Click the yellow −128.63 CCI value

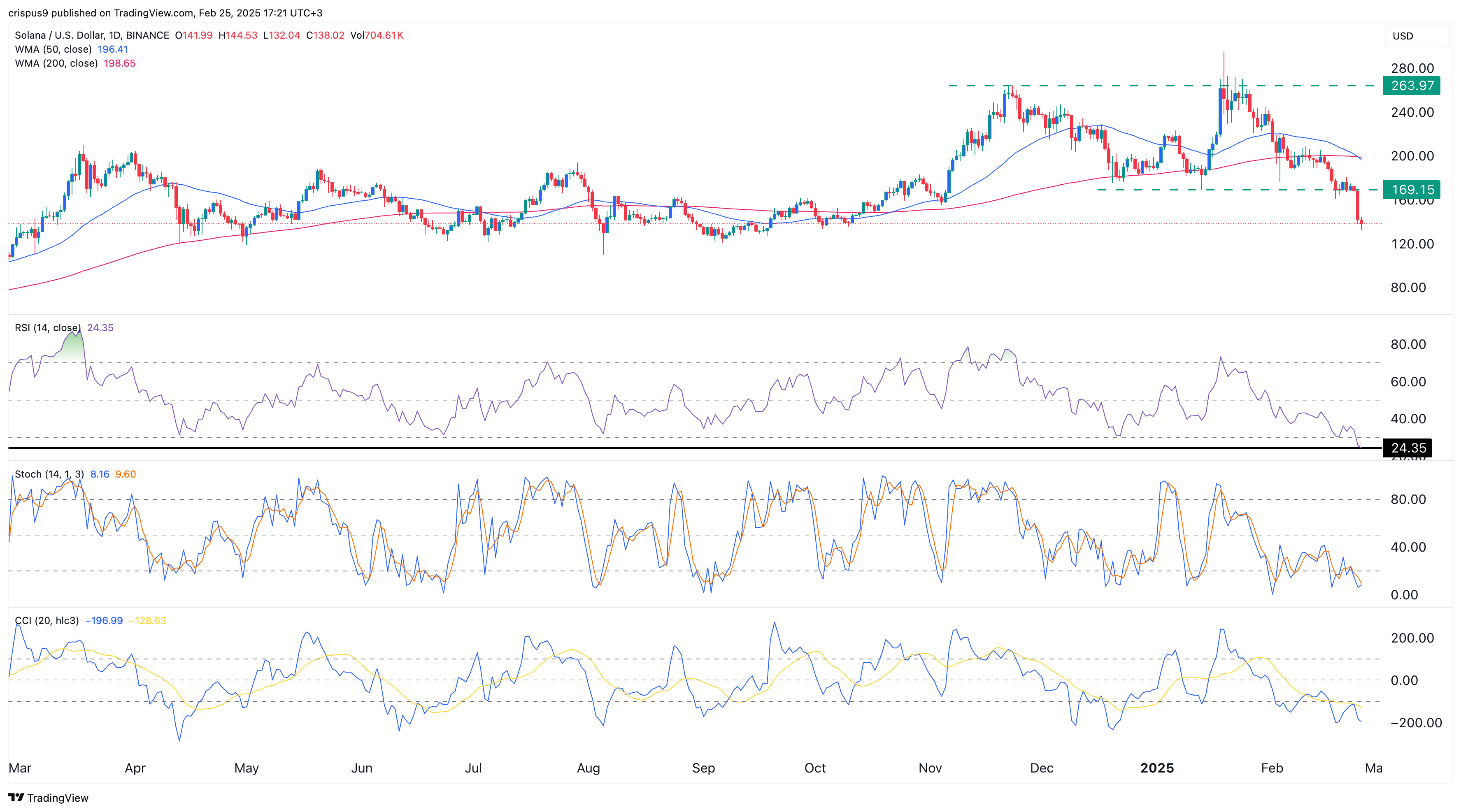[x=147, y=620]
